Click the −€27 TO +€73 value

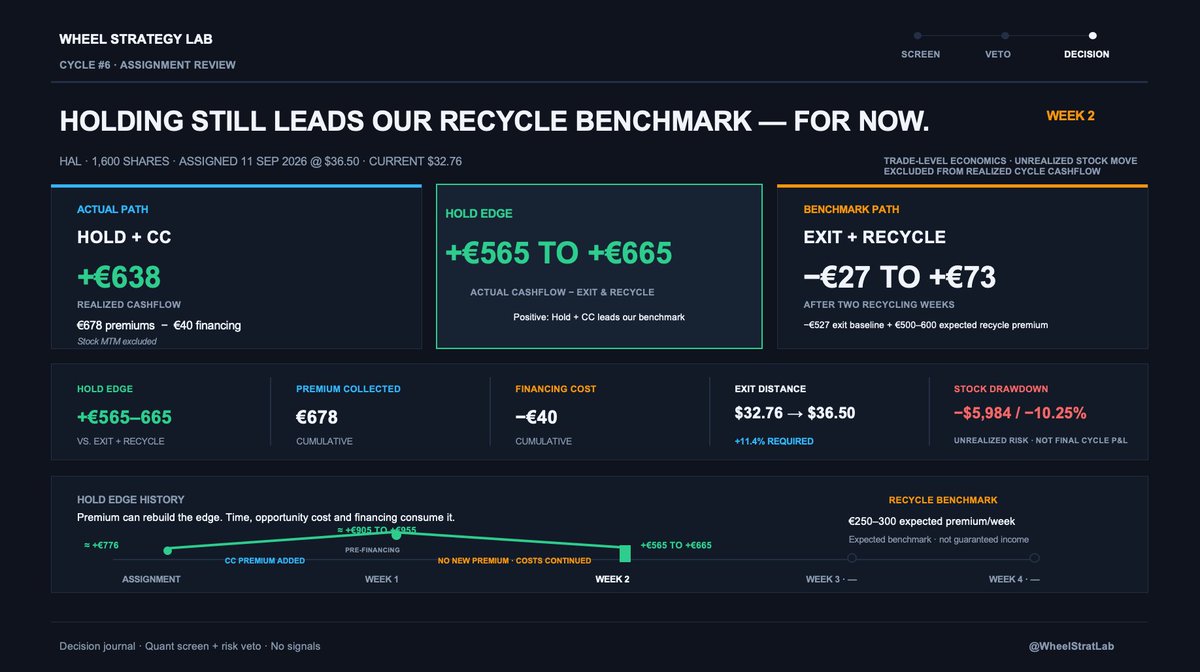click(900, 276)
